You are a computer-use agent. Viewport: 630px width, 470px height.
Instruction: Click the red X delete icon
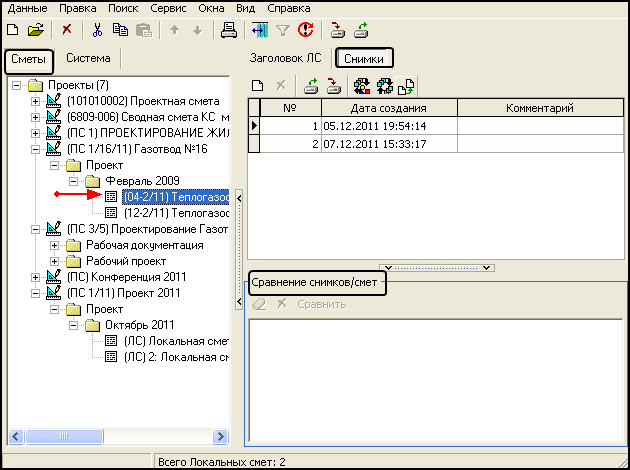click(67, 31)
